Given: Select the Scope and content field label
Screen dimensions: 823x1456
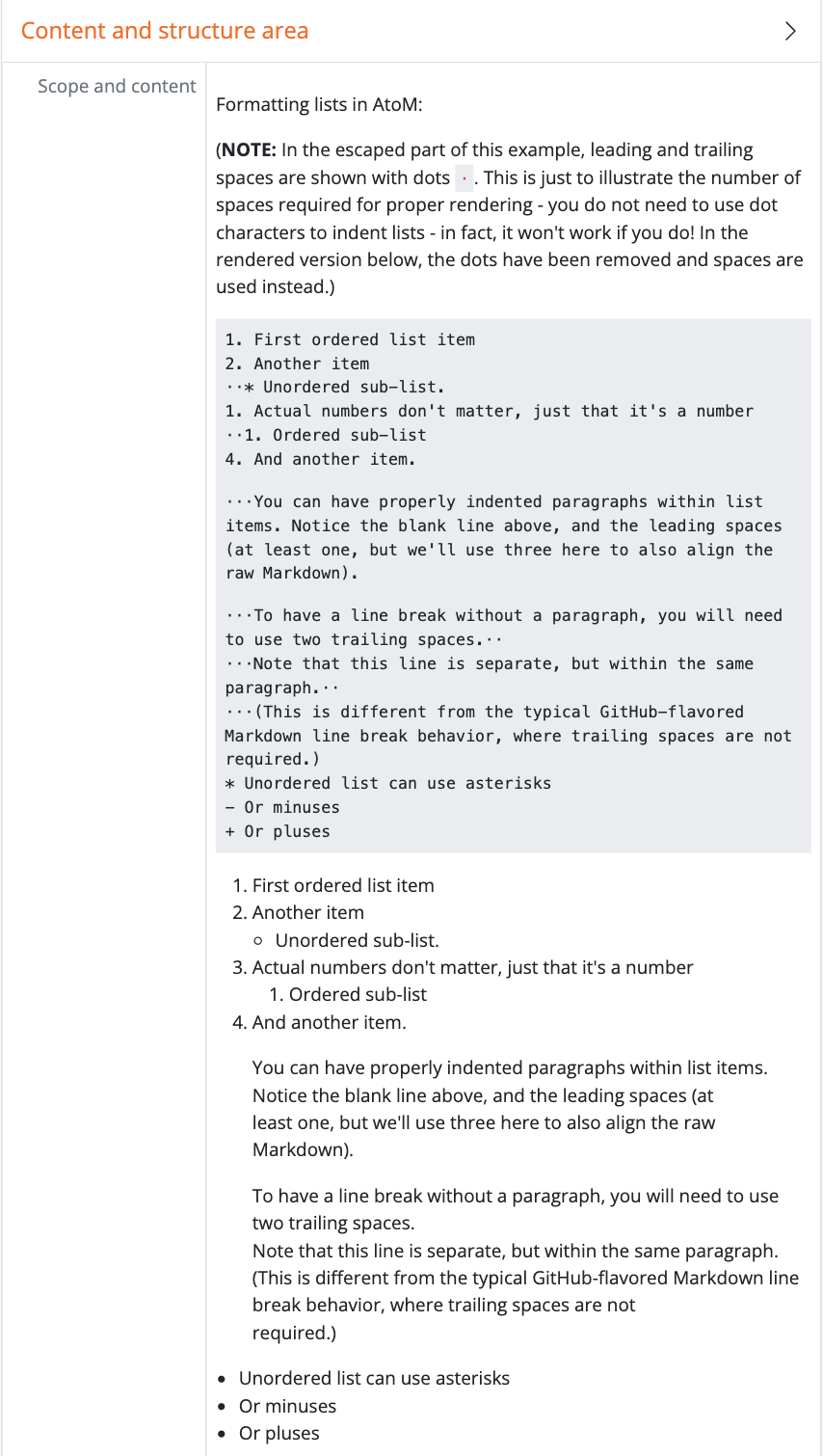Looking at the screenshot, I should coord(117,86).
